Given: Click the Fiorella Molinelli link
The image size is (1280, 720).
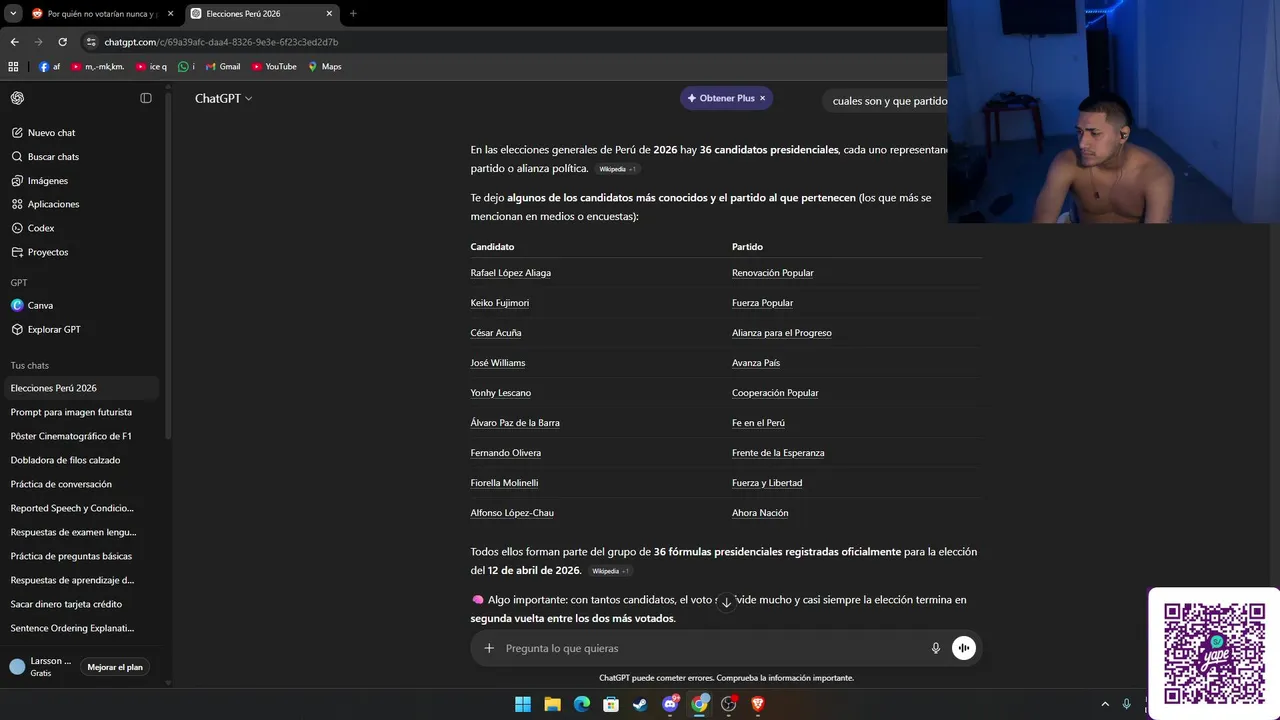Looking at the screenshot, I should pyautogui.click(x=504, y=483).
